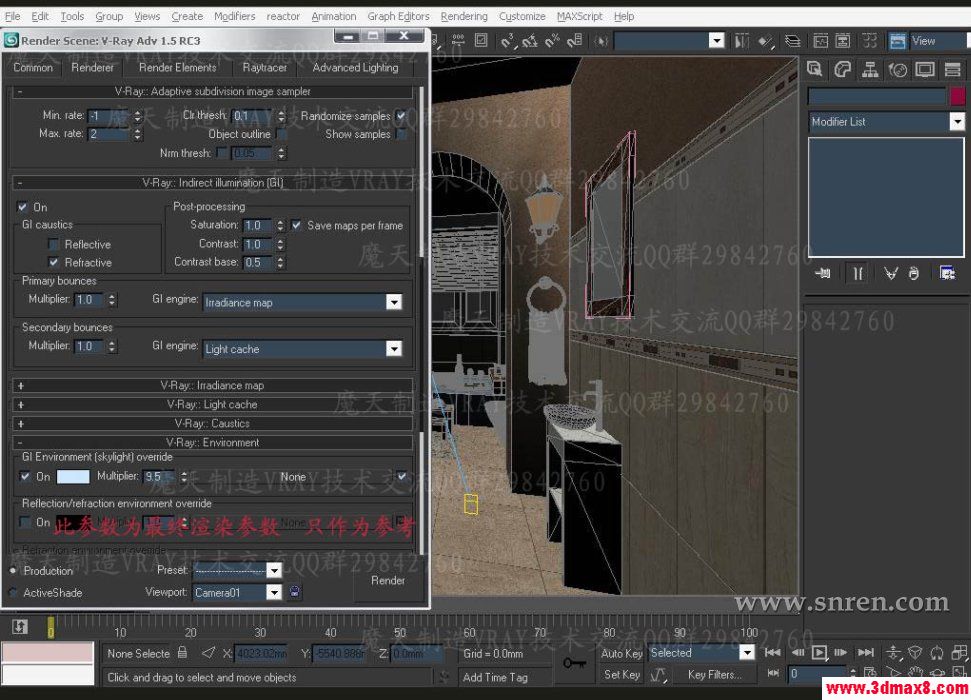Open the Display command panel icon
971x700 pixels.
925,68
